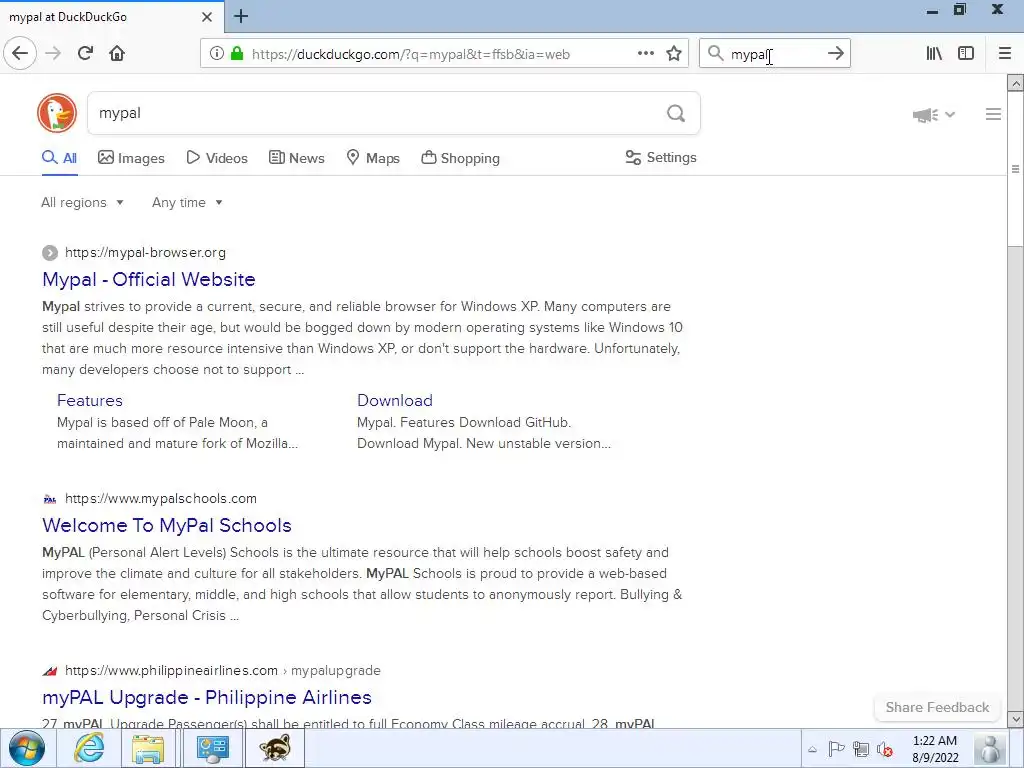Expand the chevron beside the megaphone
Image resolution: width=1024 pixels, height=768 pixels.
tap(950, 114)
